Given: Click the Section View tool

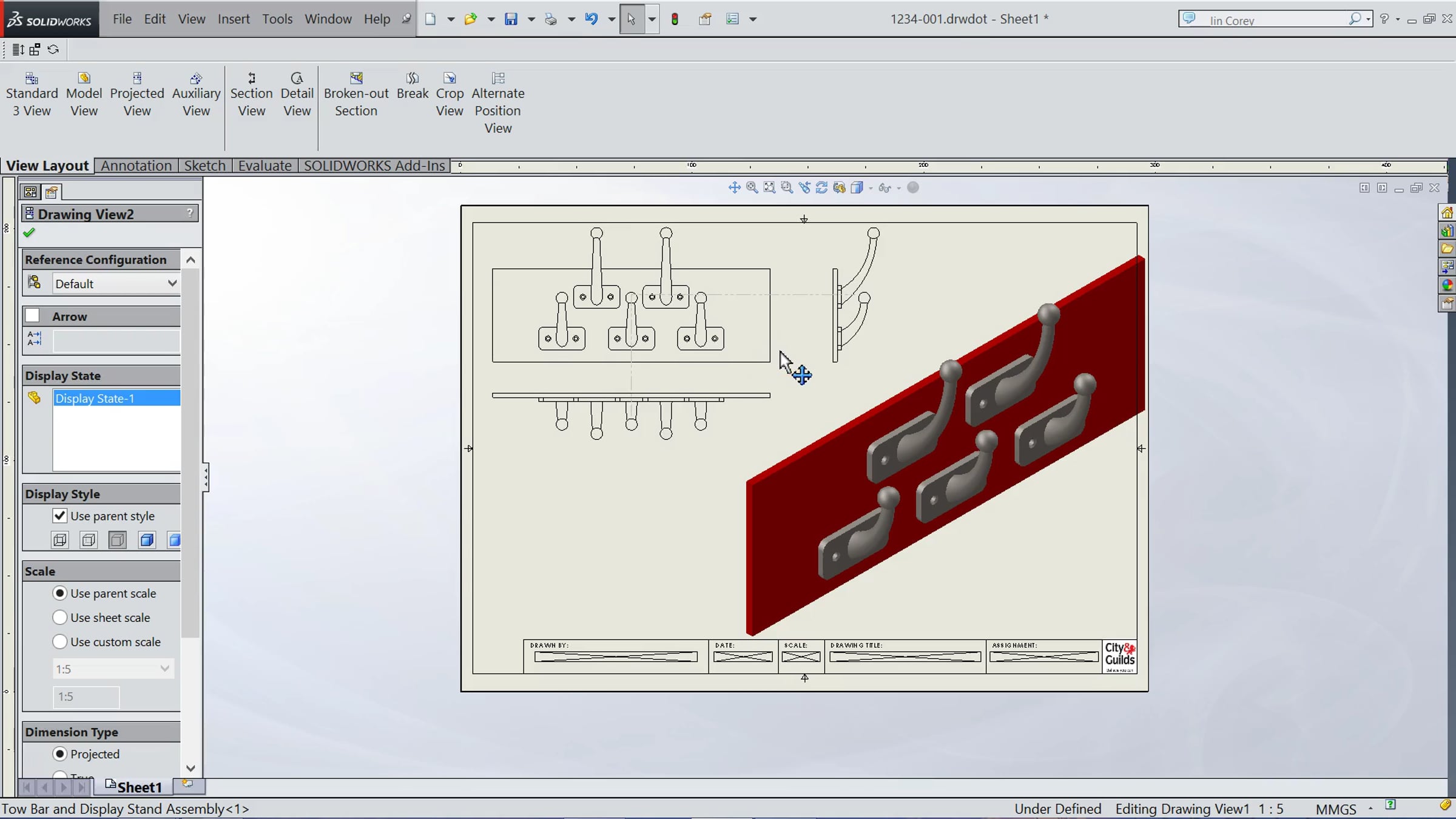Looking at the screenshot, I should [251, 94].
